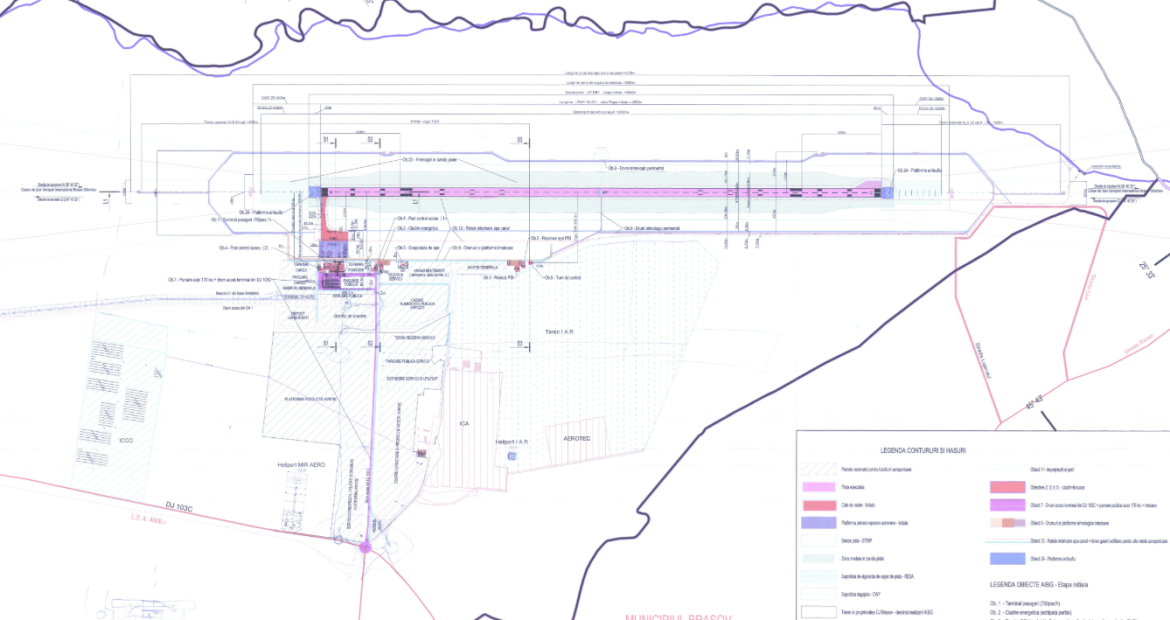Click the 'LEGENDA OBIECTE AIBG - Etapa initiala' heading

click(1039, 585)
